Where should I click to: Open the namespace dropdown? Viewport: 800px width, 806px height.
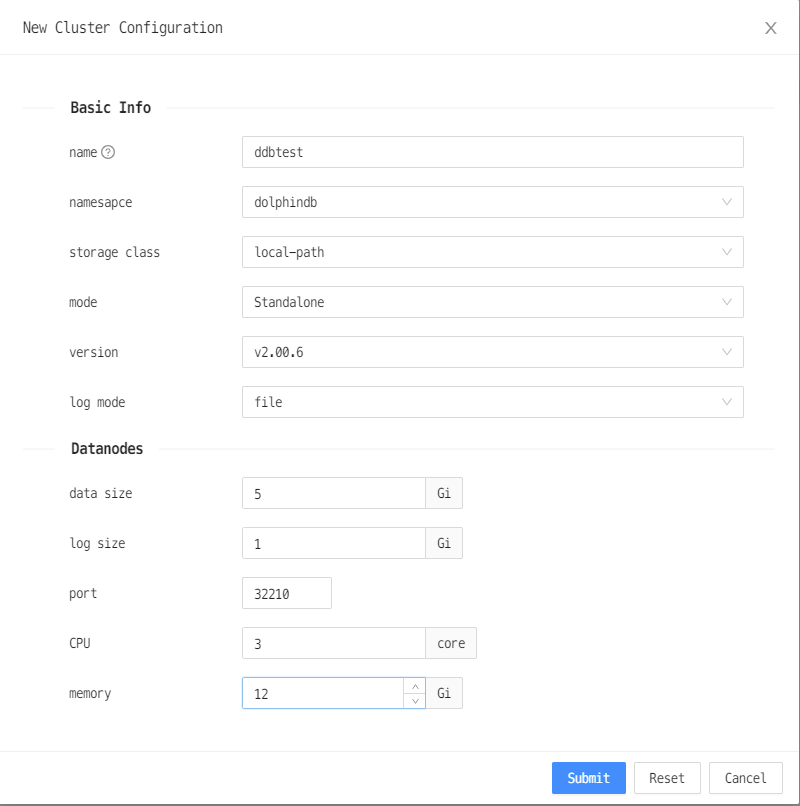click(x=493, y=202)
